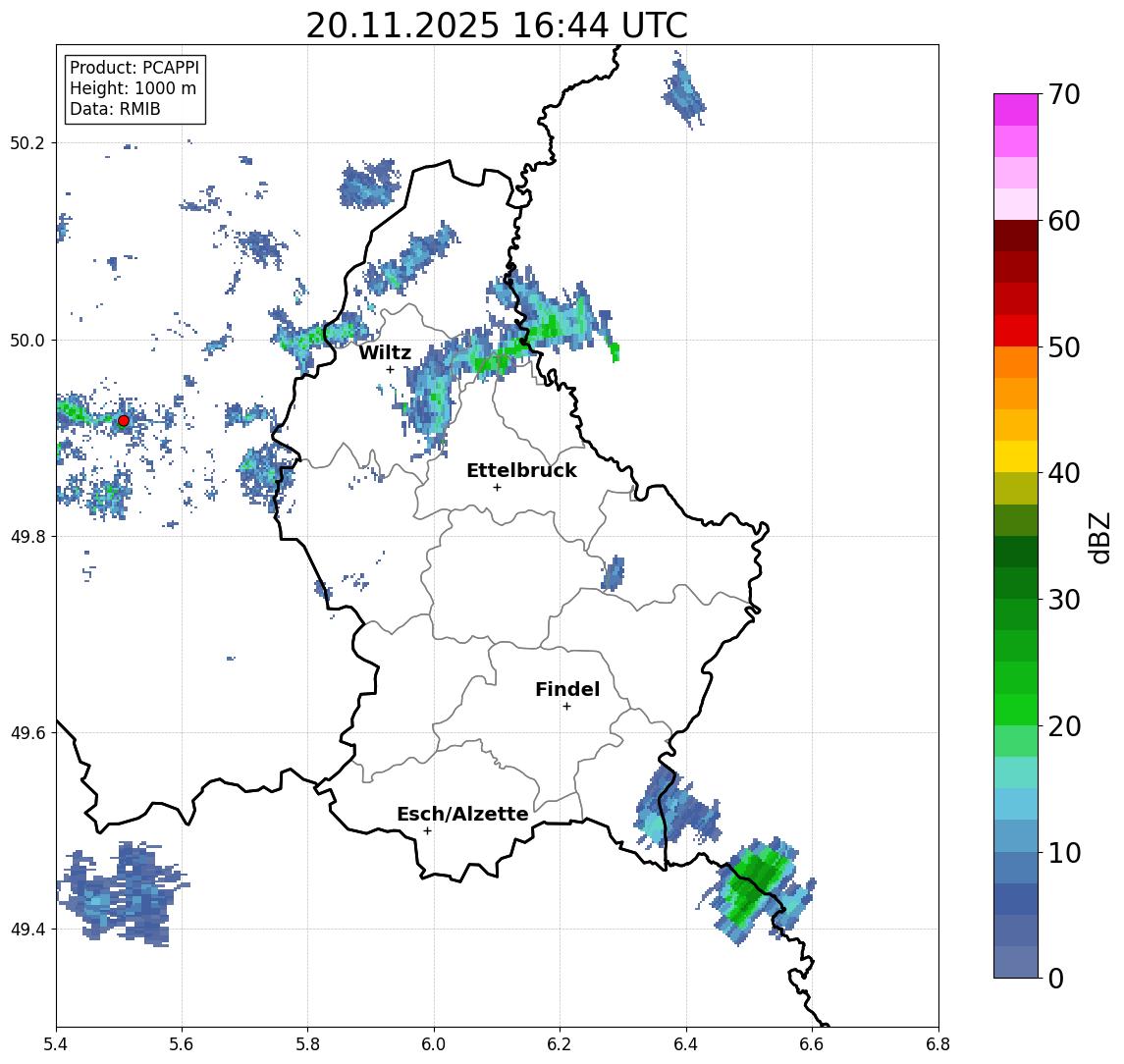Click the longitude tick label 5.6

click(x=182, y=1044)
